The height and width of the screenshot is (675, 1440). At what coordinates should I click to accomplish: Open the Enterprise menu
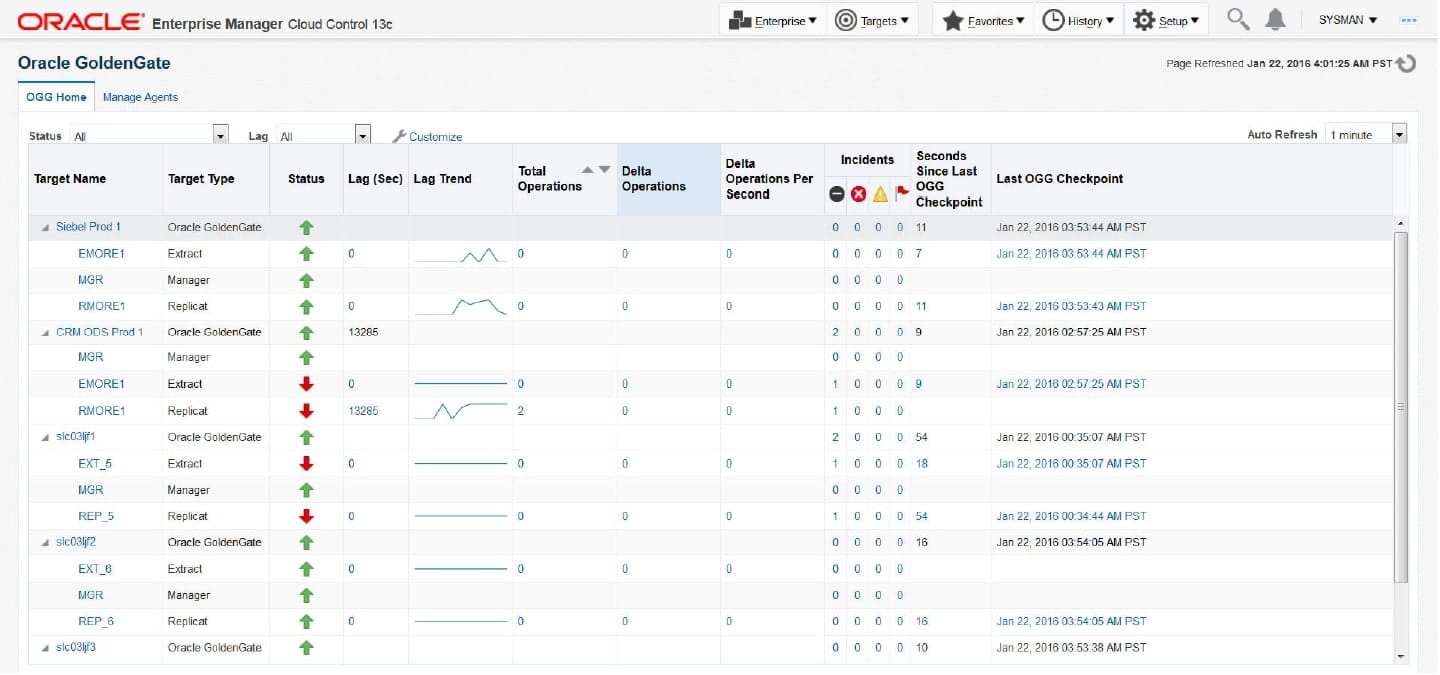tap(773, 20)
